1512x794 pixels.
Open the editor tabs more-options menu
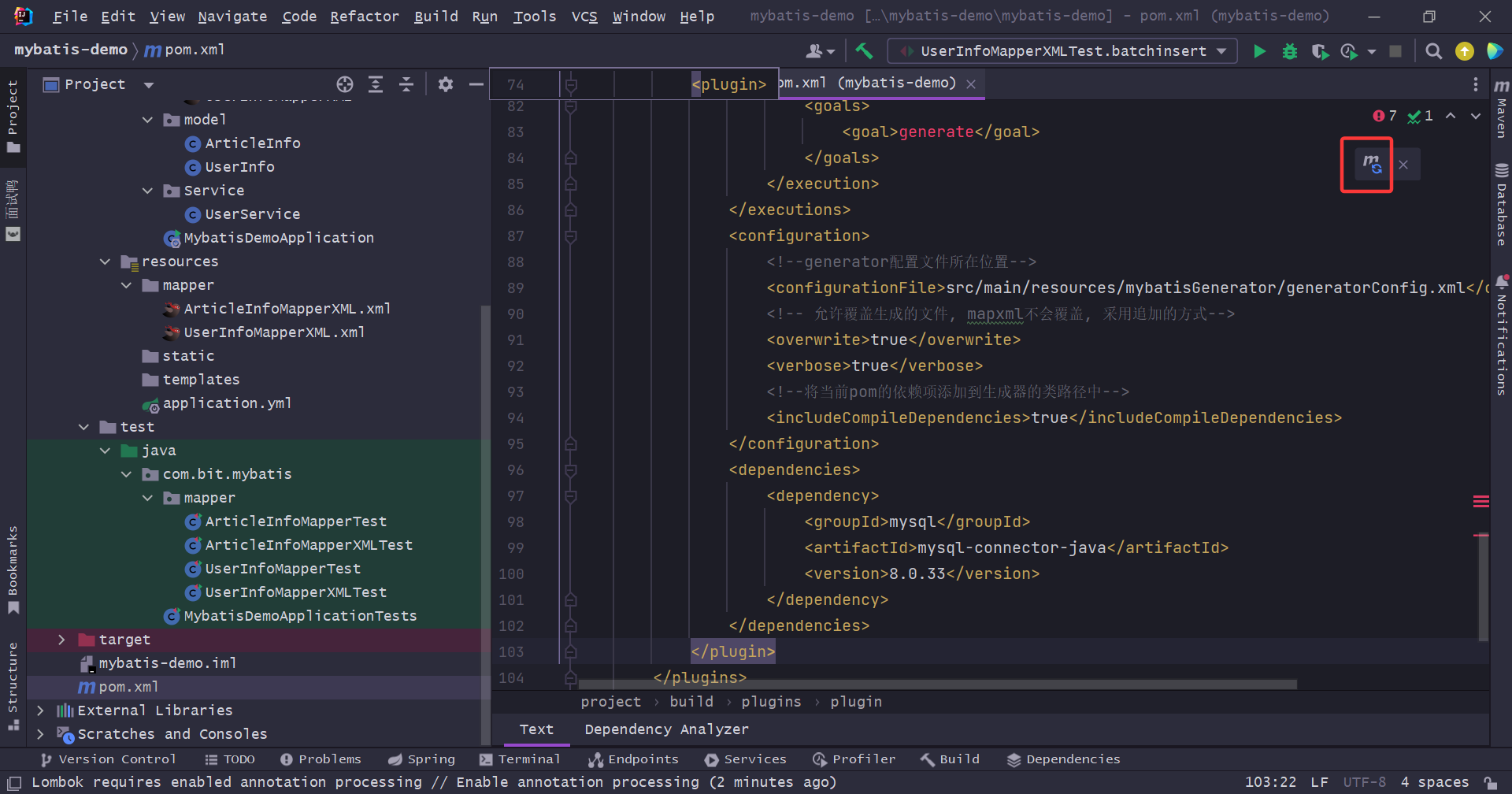[x=1475, y=84]
